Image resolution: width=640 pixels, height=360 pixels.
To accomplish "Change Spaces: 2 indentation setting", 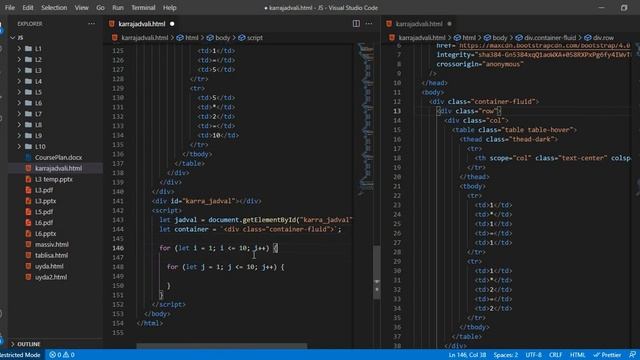I will (x=506, y=355).
